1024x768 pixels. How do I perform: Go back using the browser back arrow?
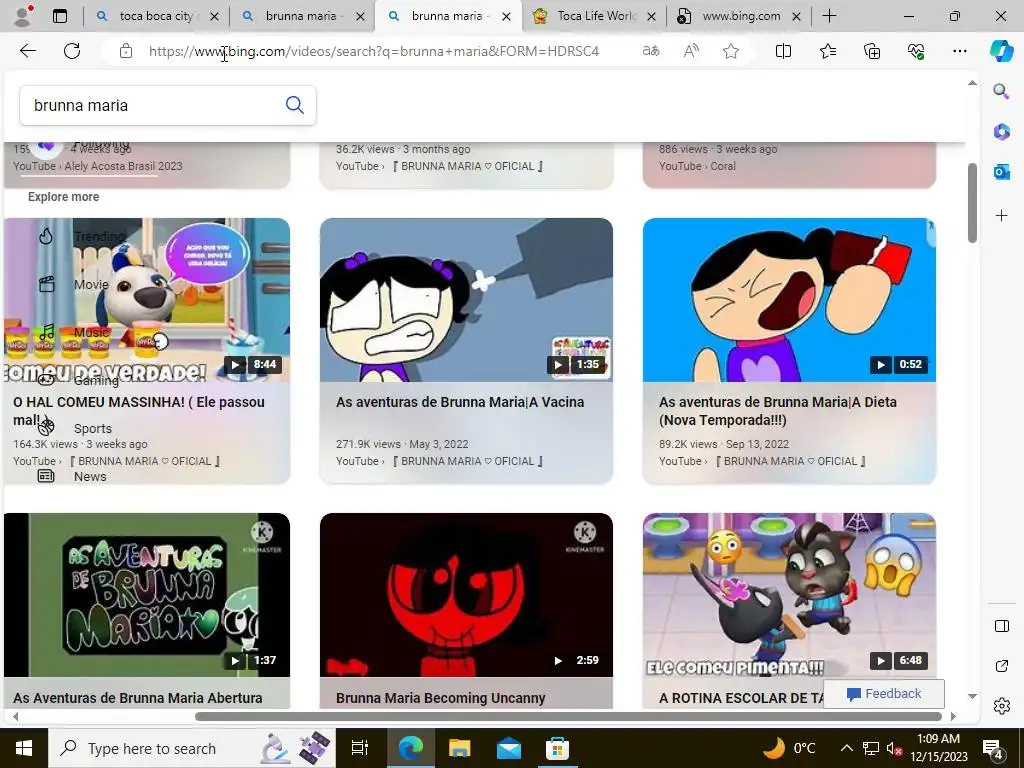click(27, 51)
